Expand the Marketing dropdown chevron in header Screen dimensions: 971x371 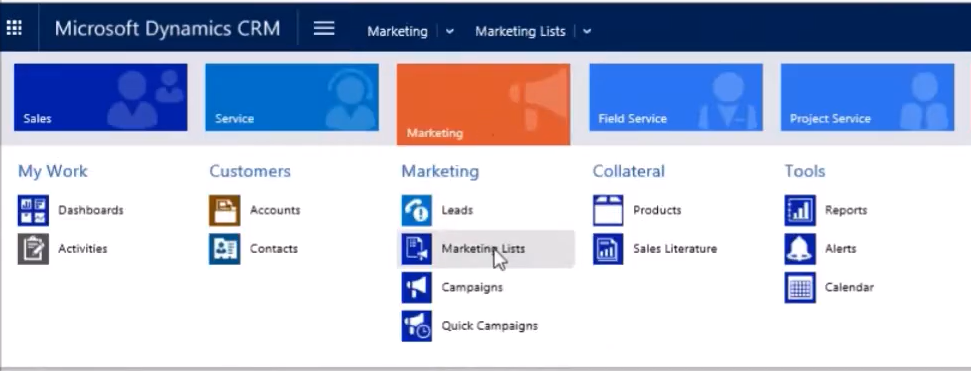tap(450, 32)
